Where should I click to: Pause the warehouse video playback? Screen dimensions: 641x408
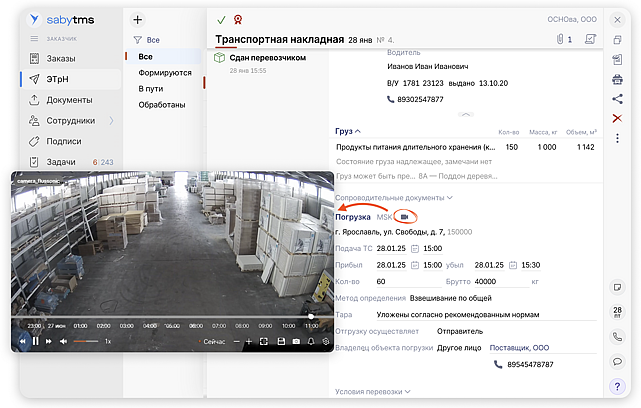(x=36, y=342)
